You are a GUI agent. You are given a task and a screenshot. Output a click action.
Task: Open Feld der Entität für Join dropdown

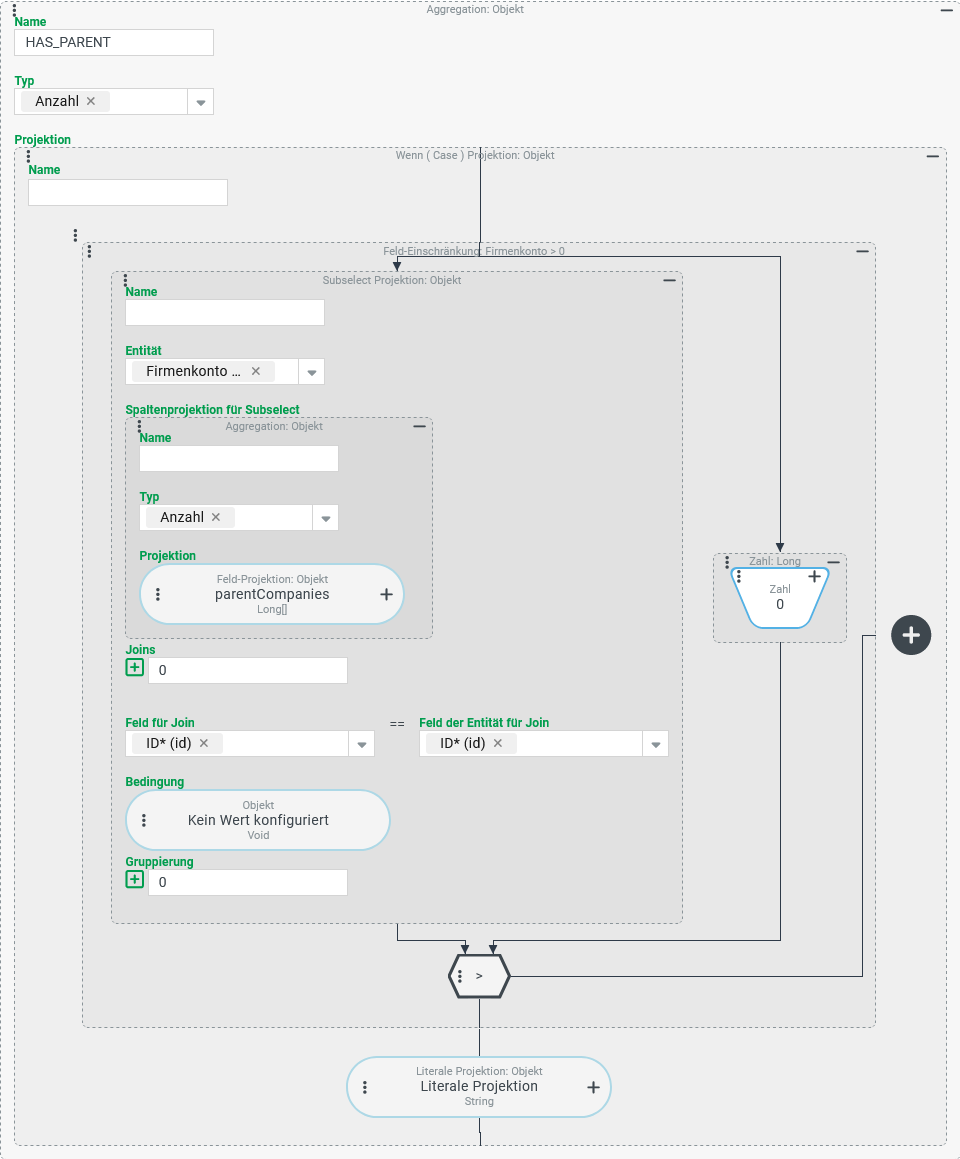coord(655,744)
